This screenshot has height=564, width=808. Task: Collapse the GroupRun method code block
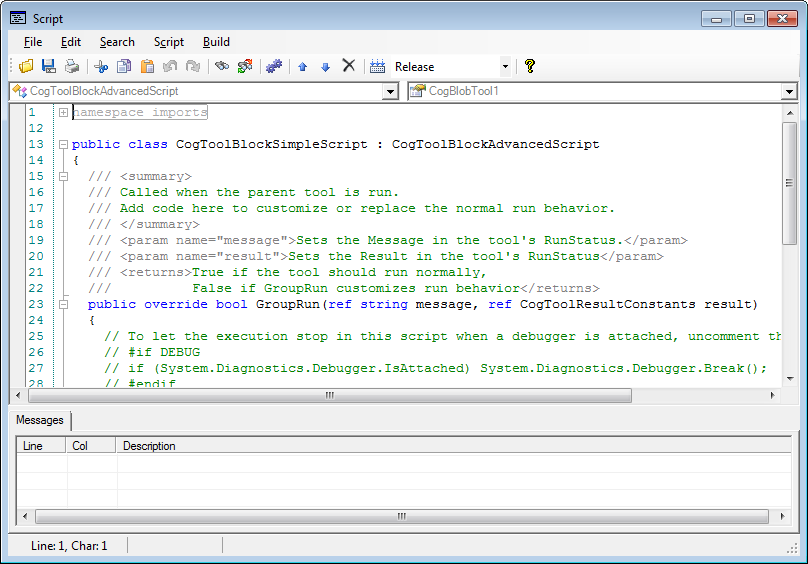pos(63,304)
